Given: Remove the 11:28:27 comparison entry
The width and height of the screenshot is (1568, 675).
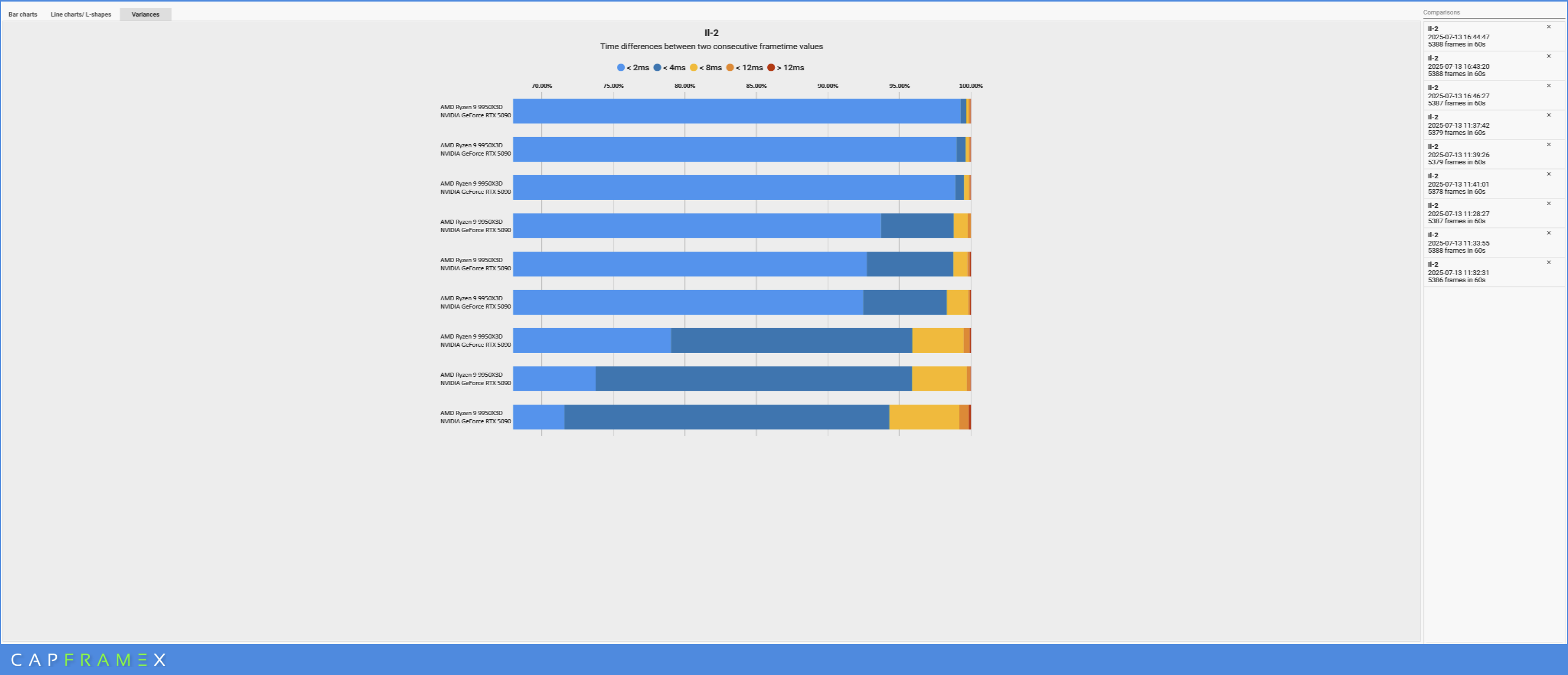Looking at the screenshot, I should tap(1548, 204).
